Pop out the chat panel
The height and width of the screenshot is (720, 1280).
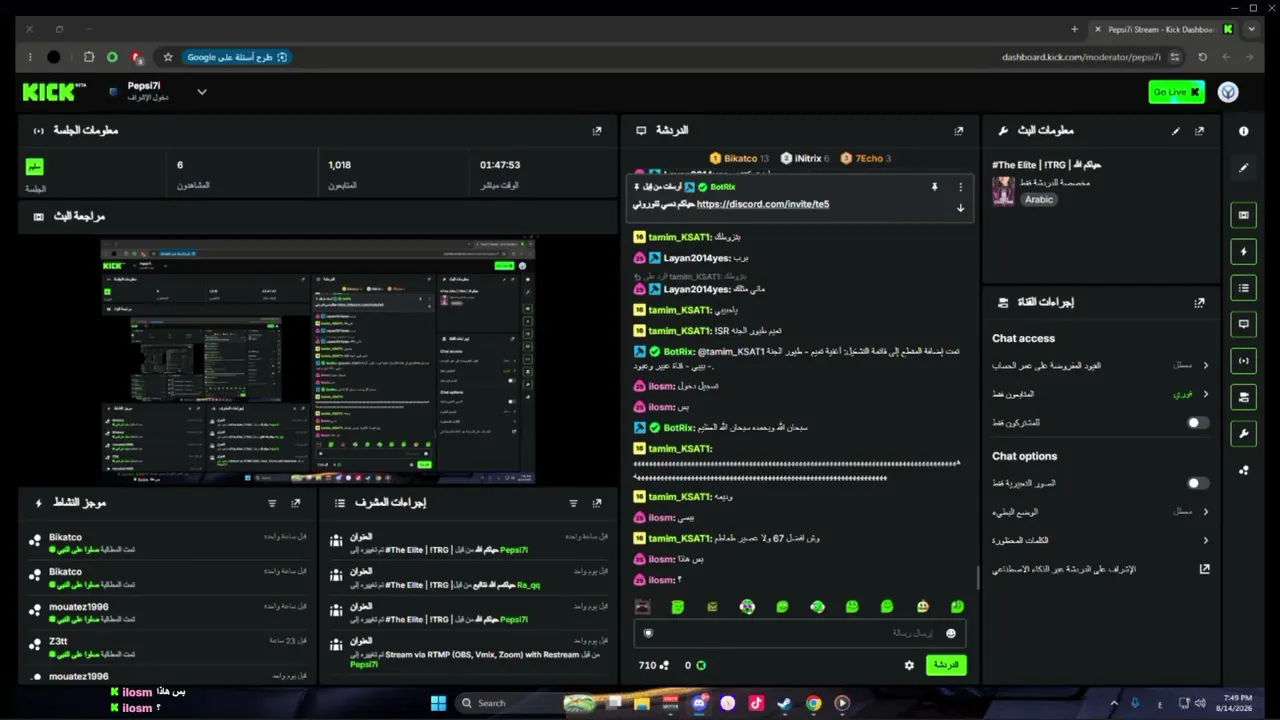(x=958, y=131)
